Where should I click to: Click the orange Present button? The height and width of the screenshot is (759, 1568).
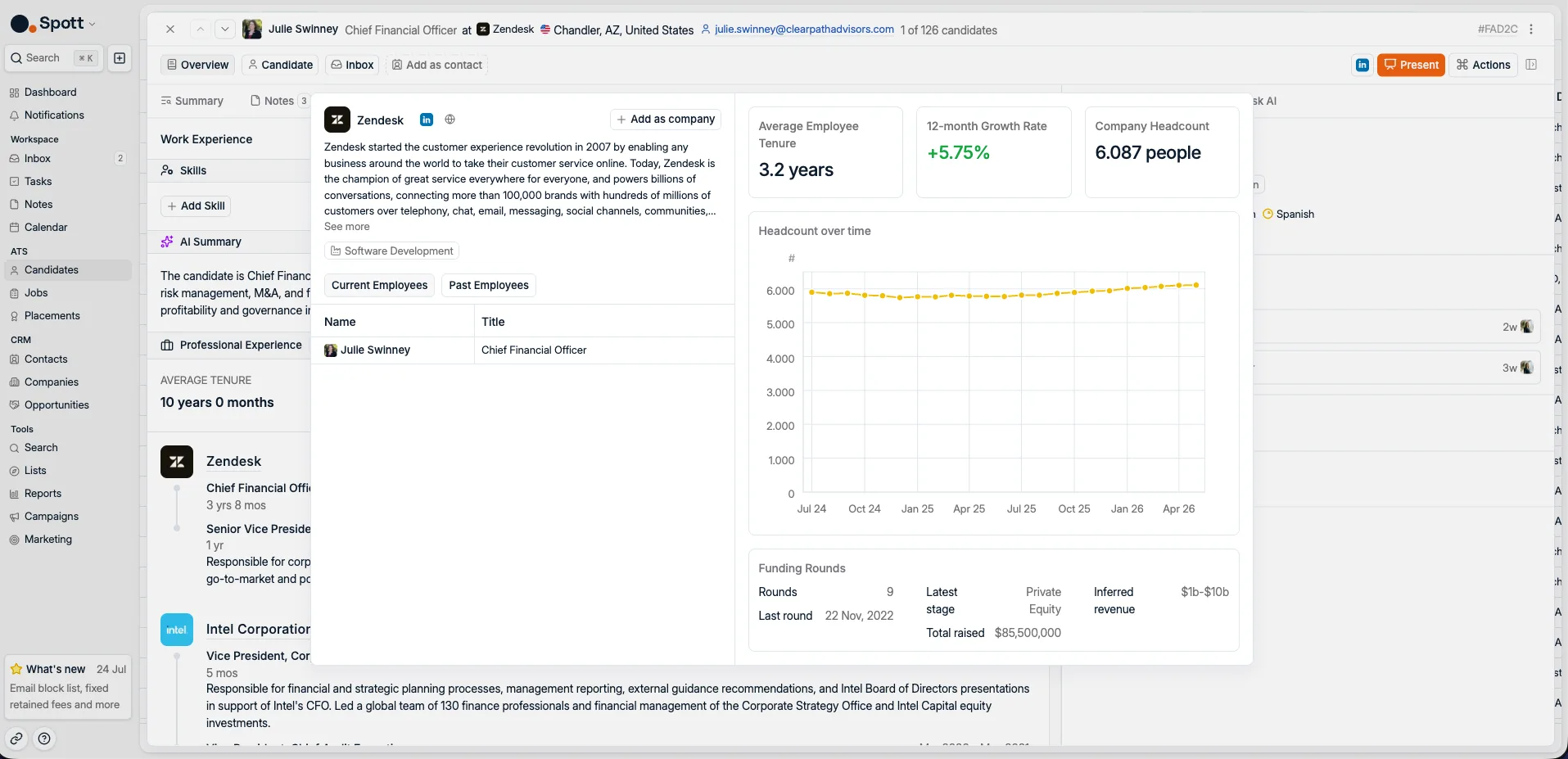(1411, 65)
